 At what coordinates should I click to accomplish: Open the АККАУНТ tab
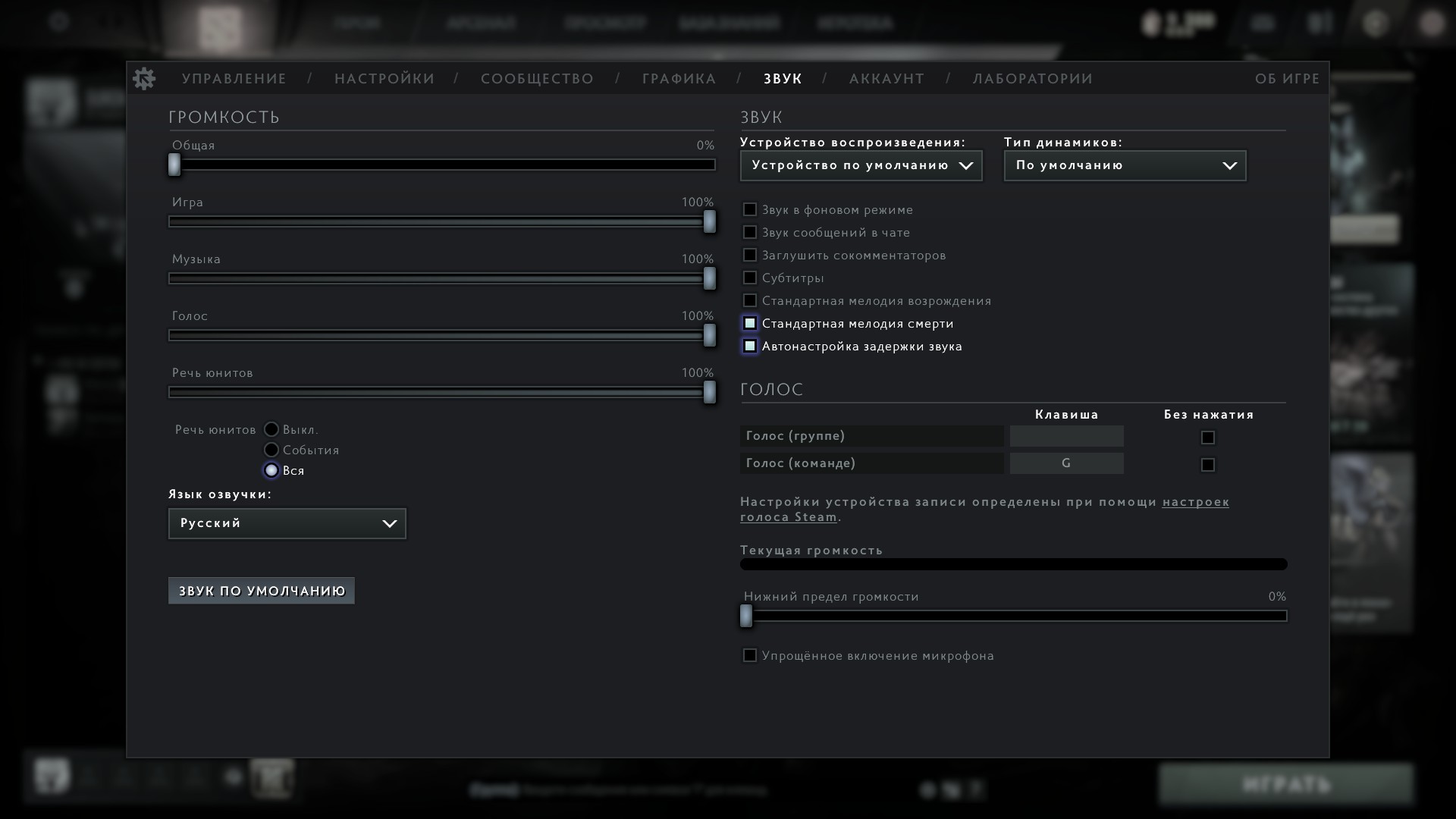886,79
